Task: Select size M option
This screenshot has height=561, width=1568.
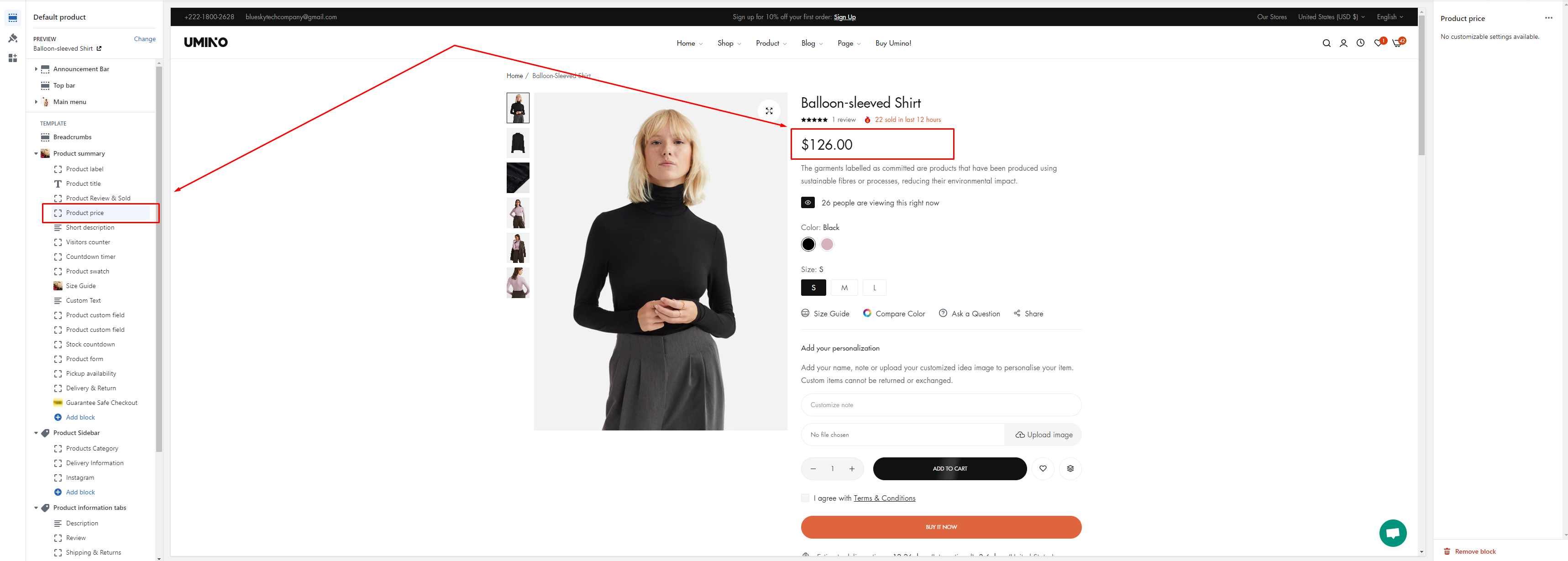Action: click(x=844, y=288)
